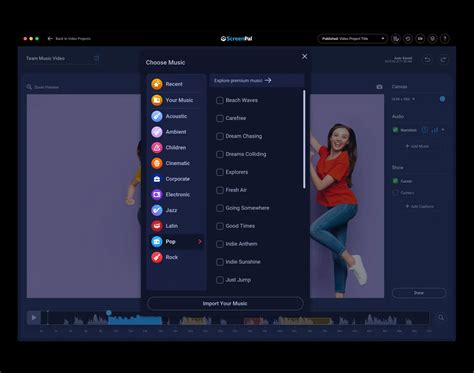The image size is (474, 373).
Task: Choose the Children category icon
Action: pos(157,147)
